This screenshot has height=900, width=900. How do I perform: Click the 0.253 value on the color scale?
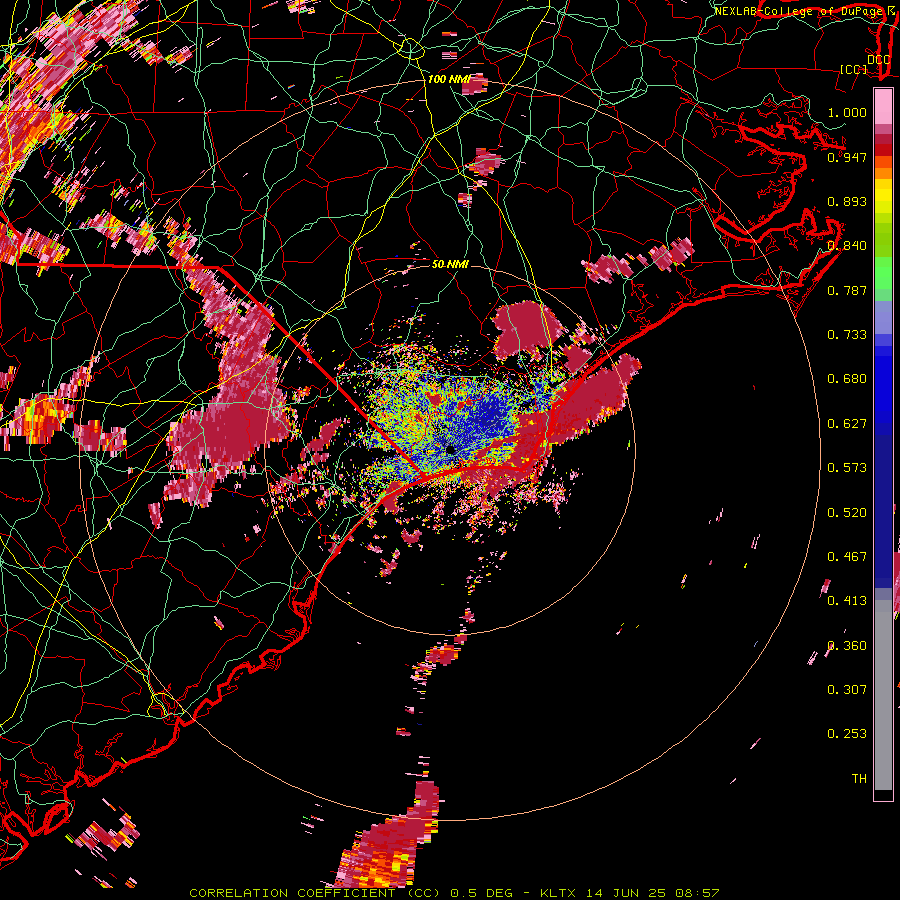point(847,734)
